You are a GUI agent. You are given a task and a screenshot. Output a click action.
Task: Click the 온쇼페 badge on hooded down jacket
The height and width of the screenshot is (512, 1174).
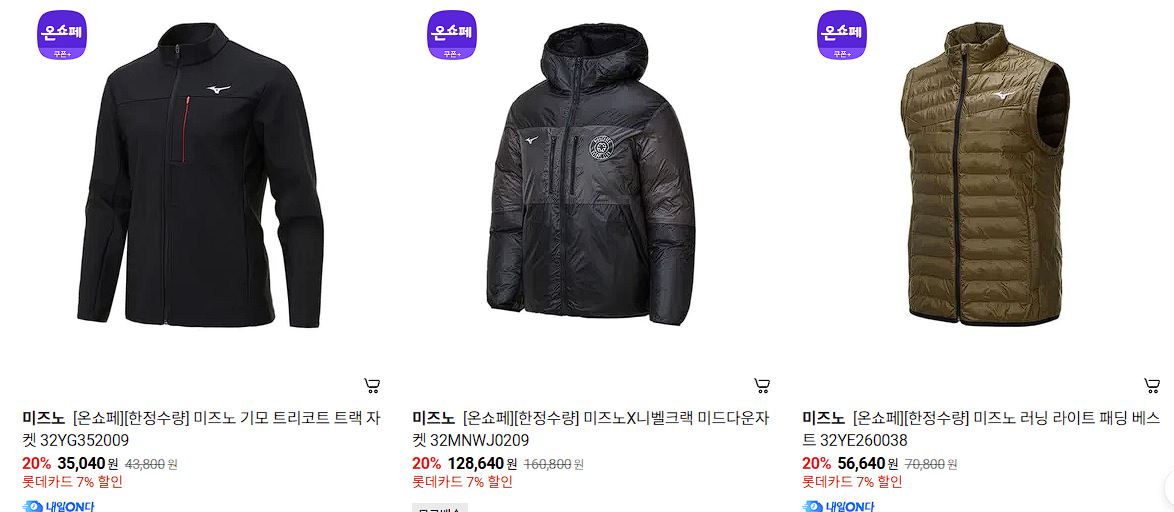pos(451,34)
